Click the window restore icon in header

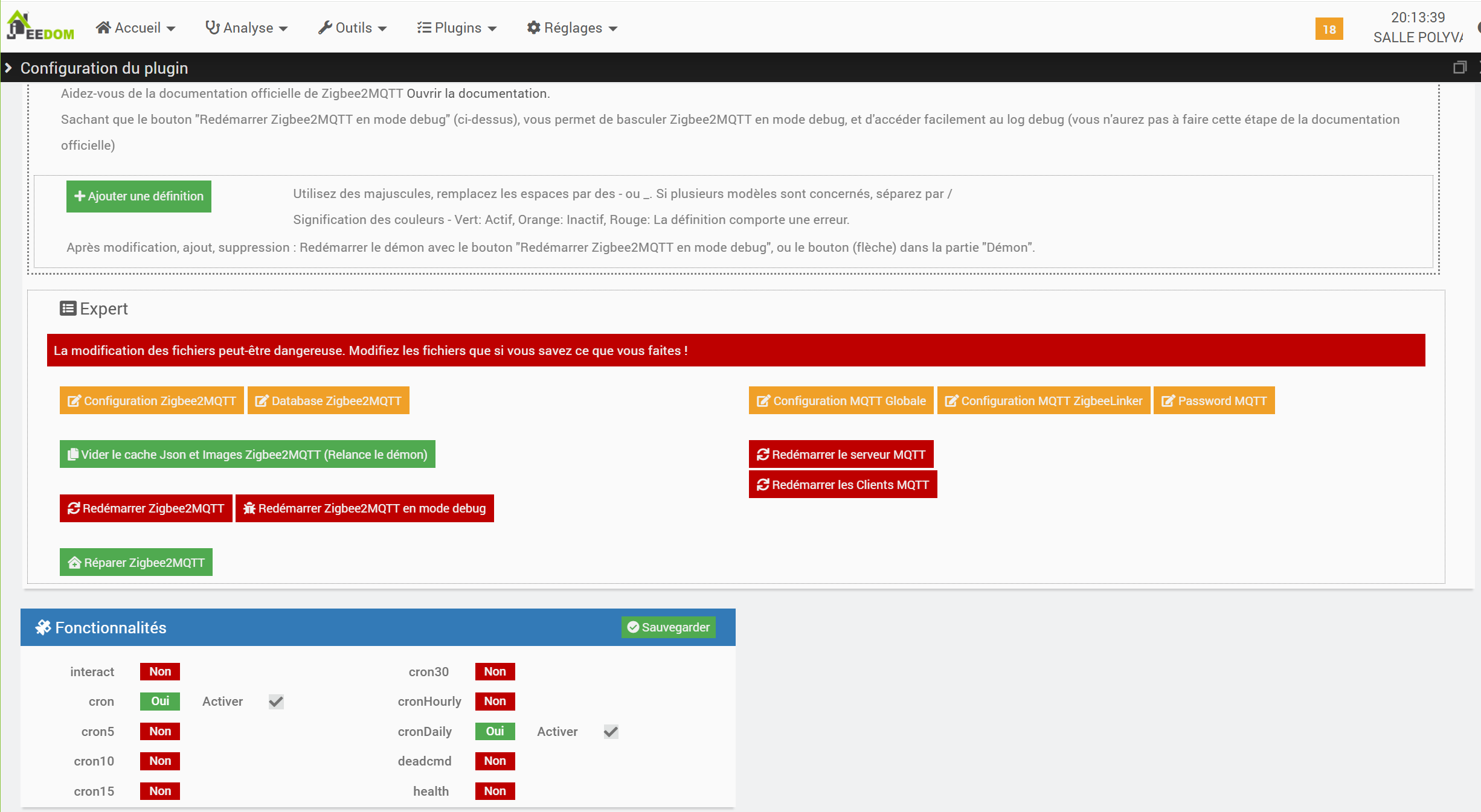[1459, 68]
